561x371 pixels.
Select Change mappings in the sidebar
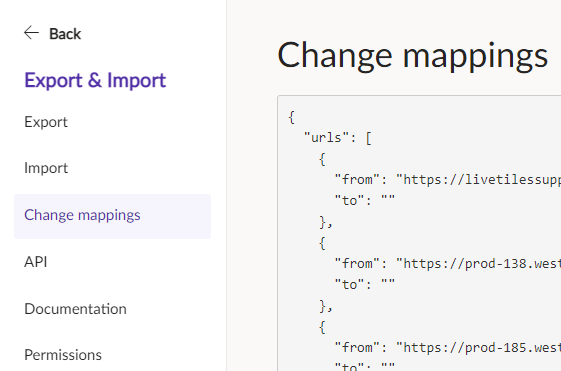coord(112,216)
